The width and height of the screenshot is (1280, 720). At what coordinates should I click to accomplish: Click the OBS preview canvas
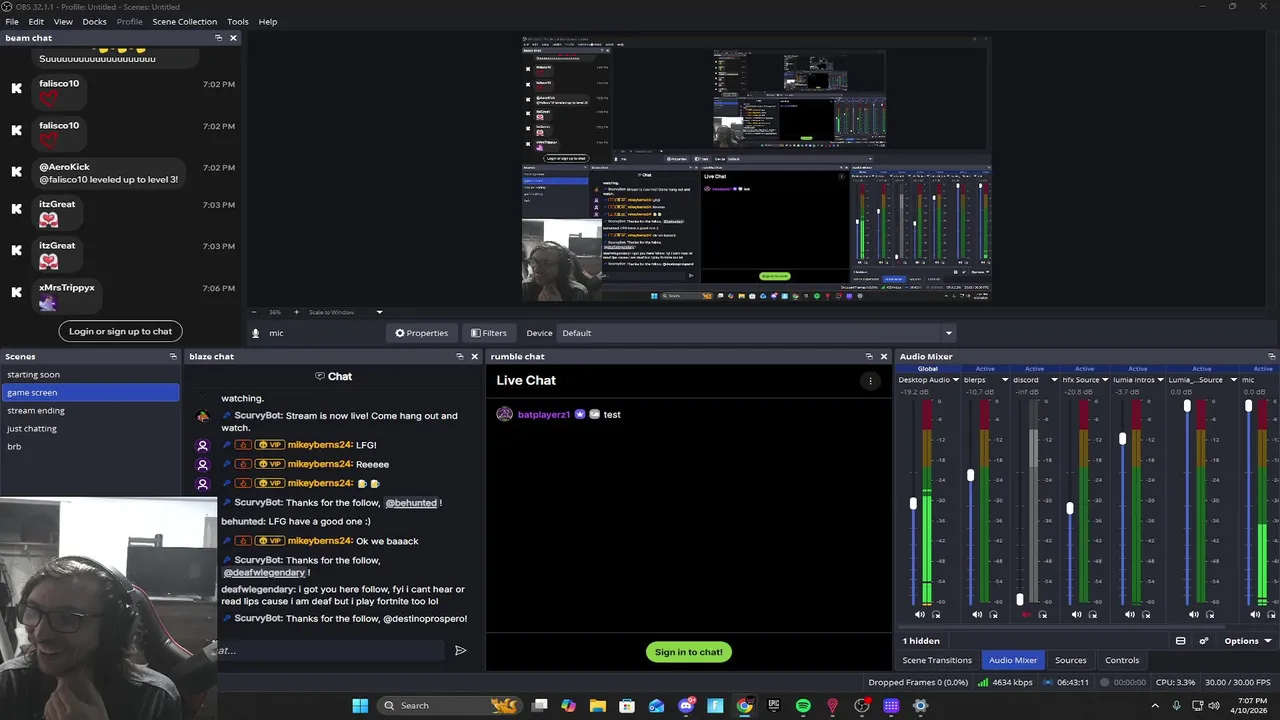(x=756, y=168)
